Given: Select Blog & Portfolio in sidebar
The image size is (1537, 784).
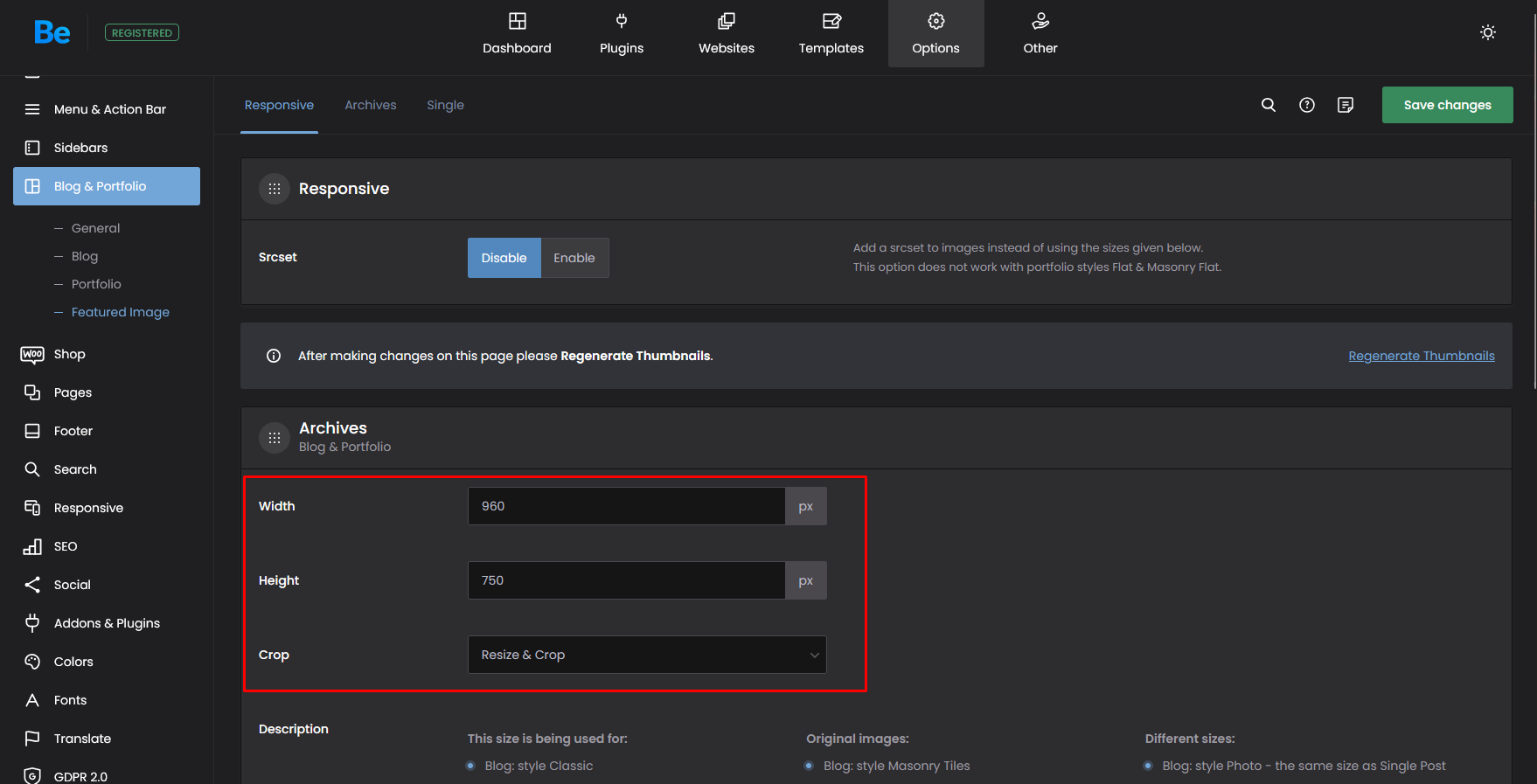Looking at the screenshot, I should coord(107,186).
